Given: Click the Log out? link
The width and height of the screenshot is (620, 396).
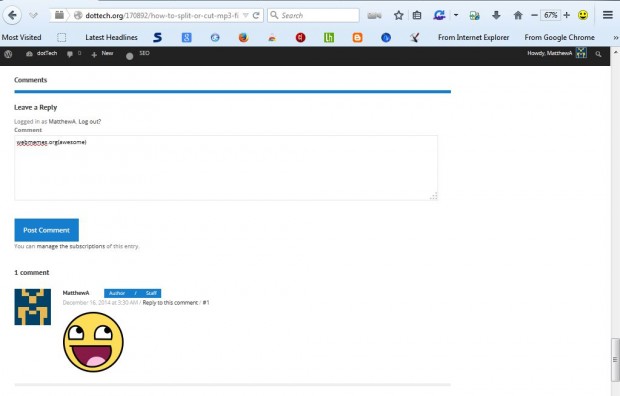Looking at the screenshot, I should click(x=90, y=121).
